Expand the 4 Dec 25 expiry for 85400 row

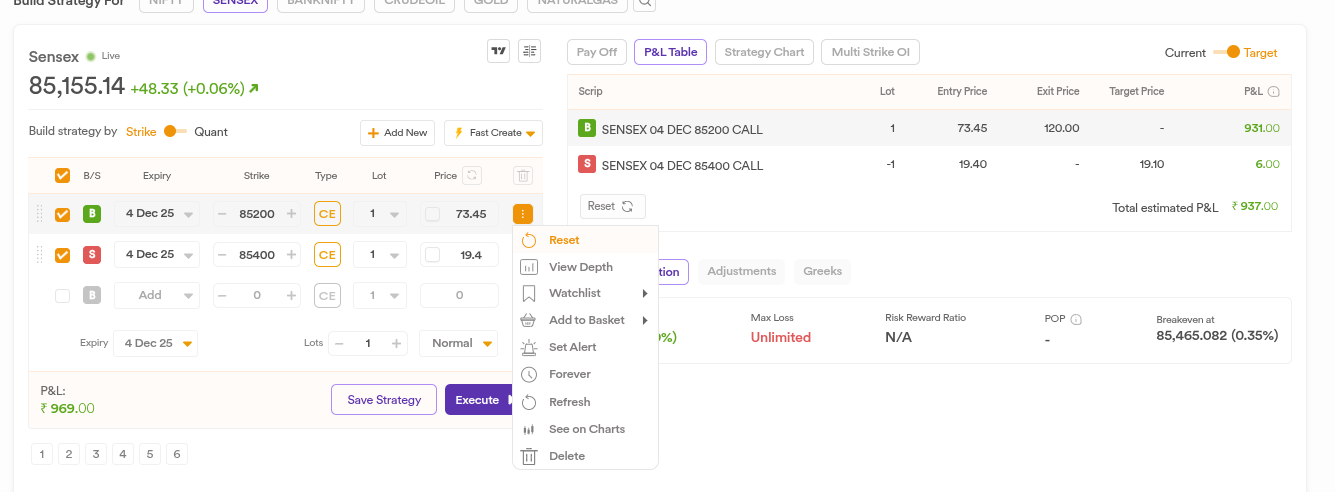pos(156,255)
